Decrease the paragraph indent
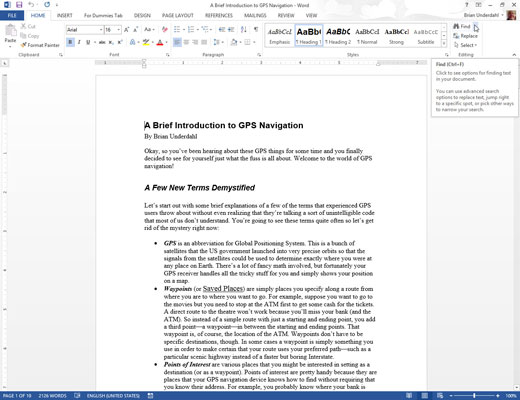The image size is (520, 400). [x=222, y=30]
